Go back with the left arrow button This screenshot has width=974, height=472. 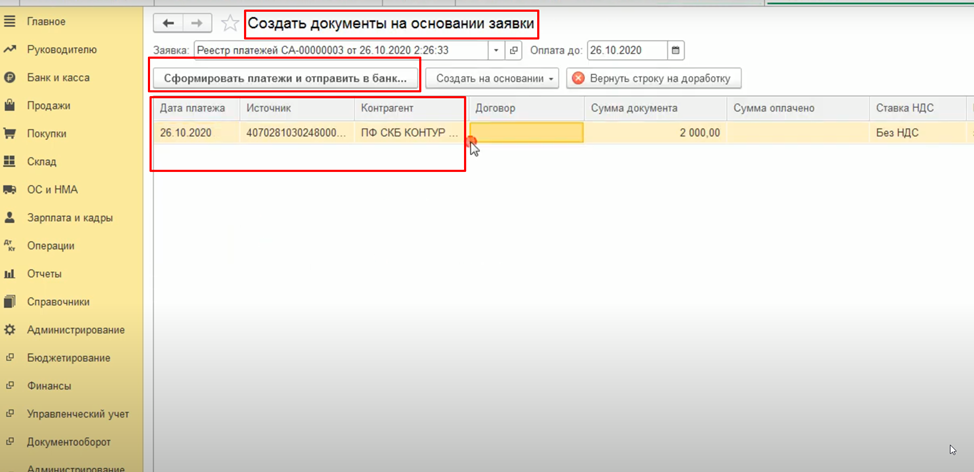click(168, 23)
